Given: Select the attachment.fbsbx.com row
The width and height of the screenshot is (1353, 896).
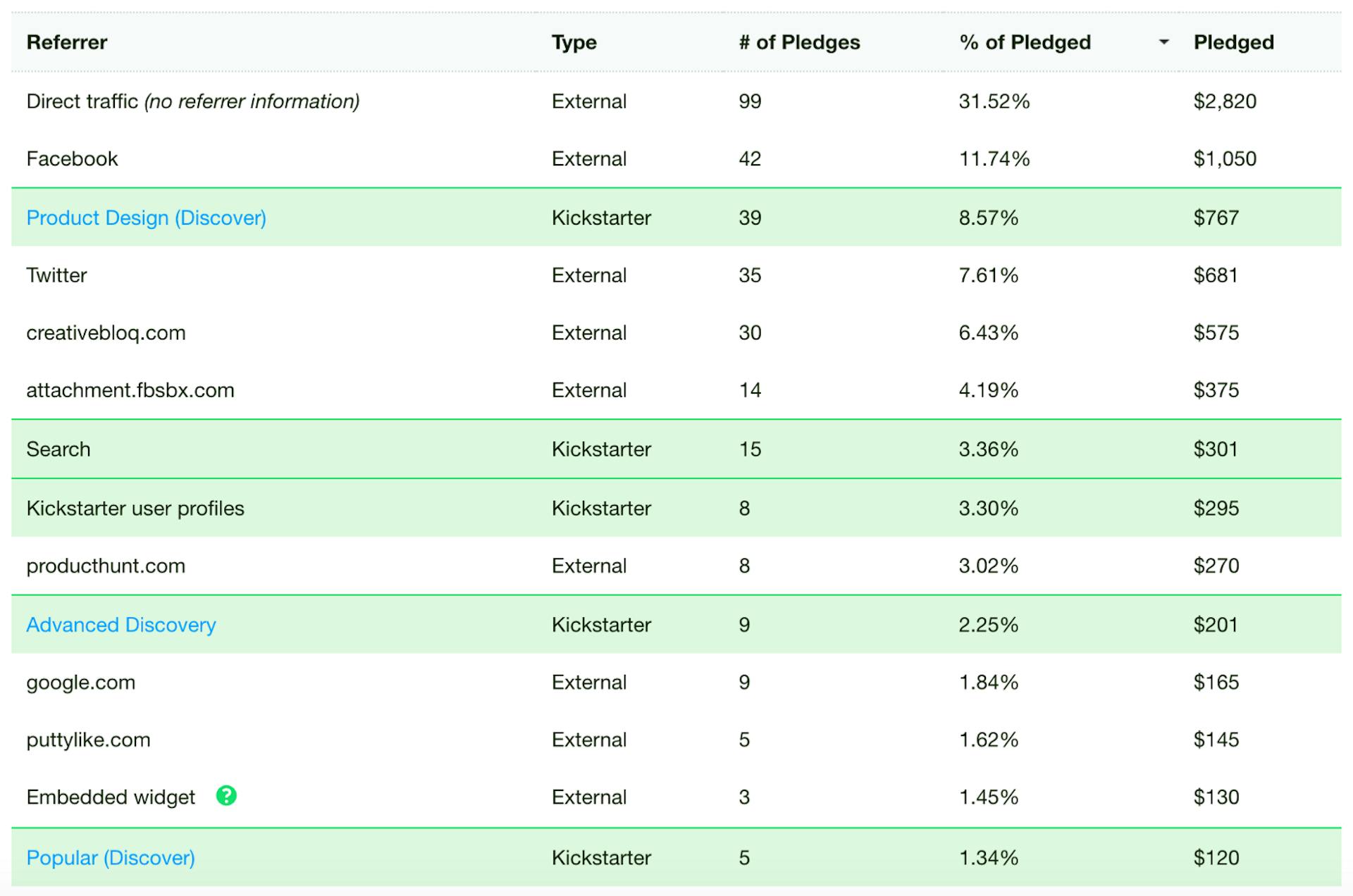Looking at the screenshot, I should point(130,390).
